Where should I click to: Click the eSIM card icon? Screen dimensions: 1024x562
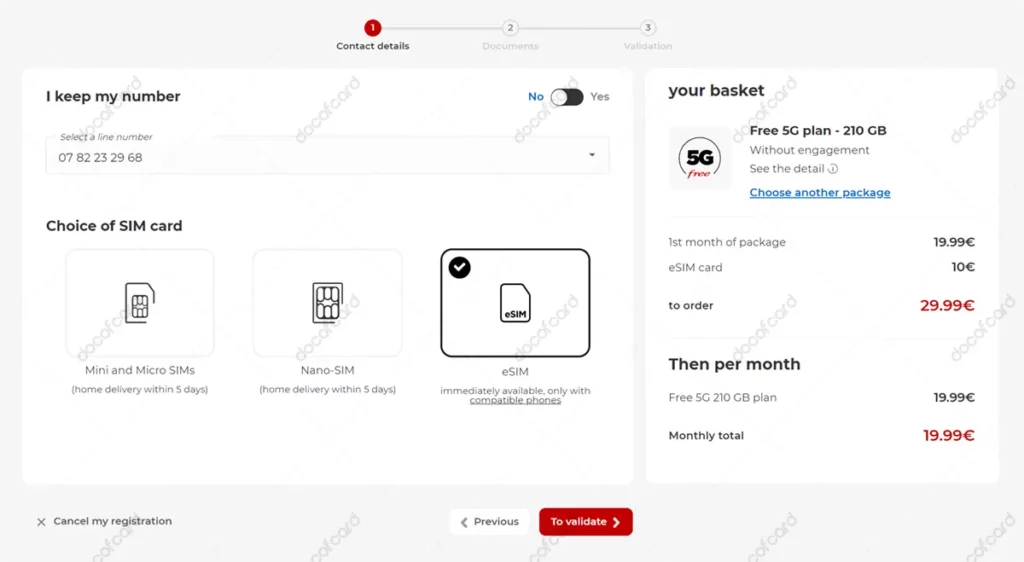click(515, 303)
